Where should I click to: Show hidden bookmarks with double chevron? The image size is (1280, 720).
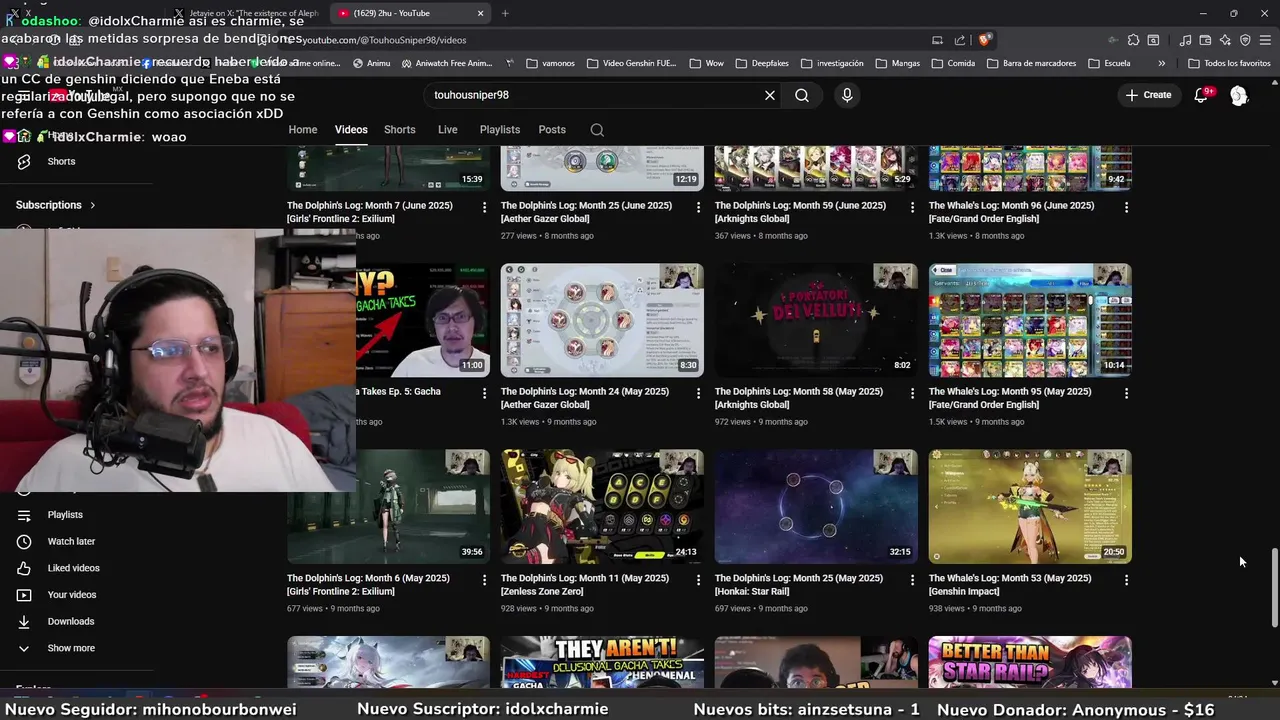1161,63
